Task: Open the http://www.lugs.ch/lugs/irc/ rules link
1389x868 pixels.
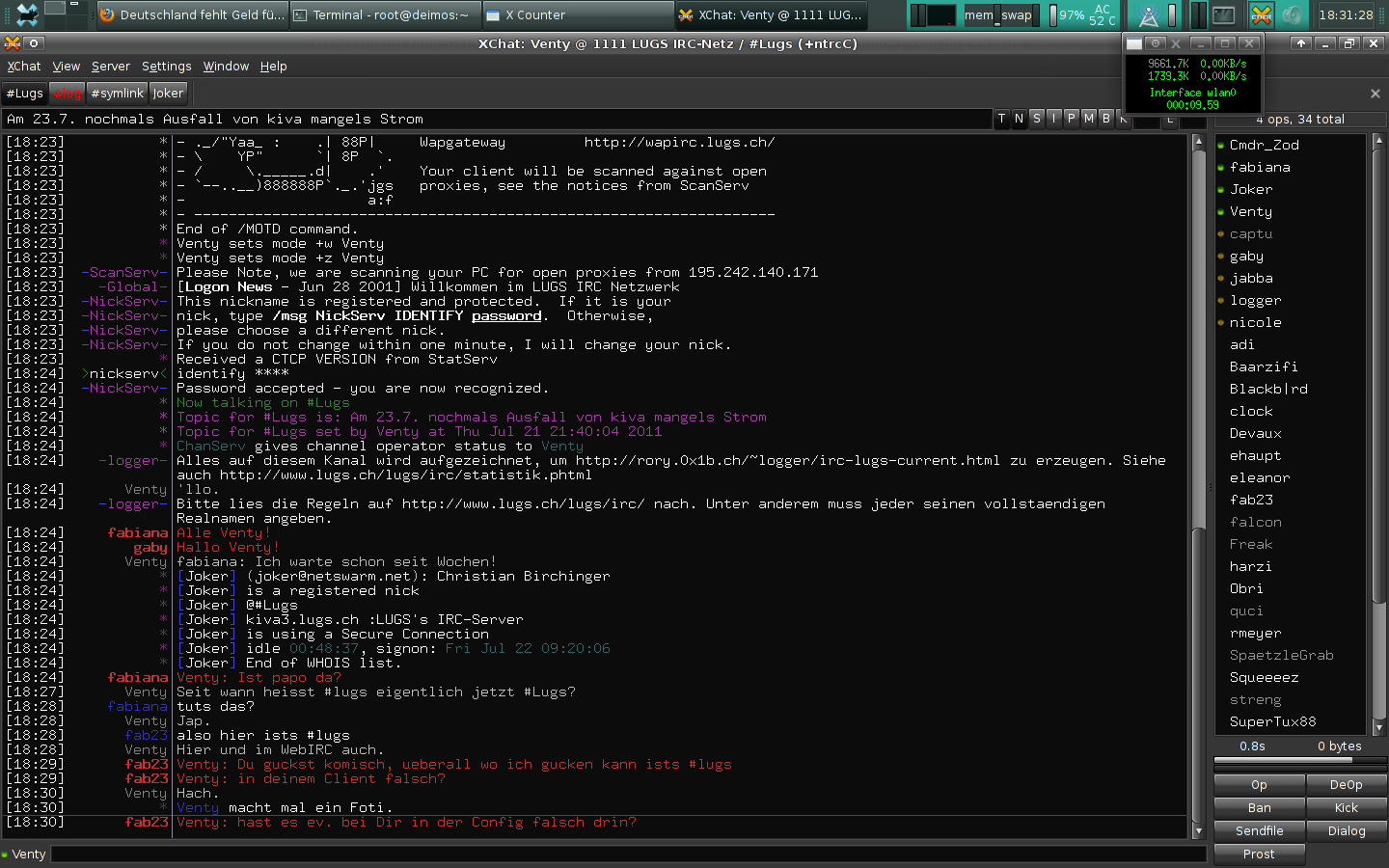Action: pos(523,503)
